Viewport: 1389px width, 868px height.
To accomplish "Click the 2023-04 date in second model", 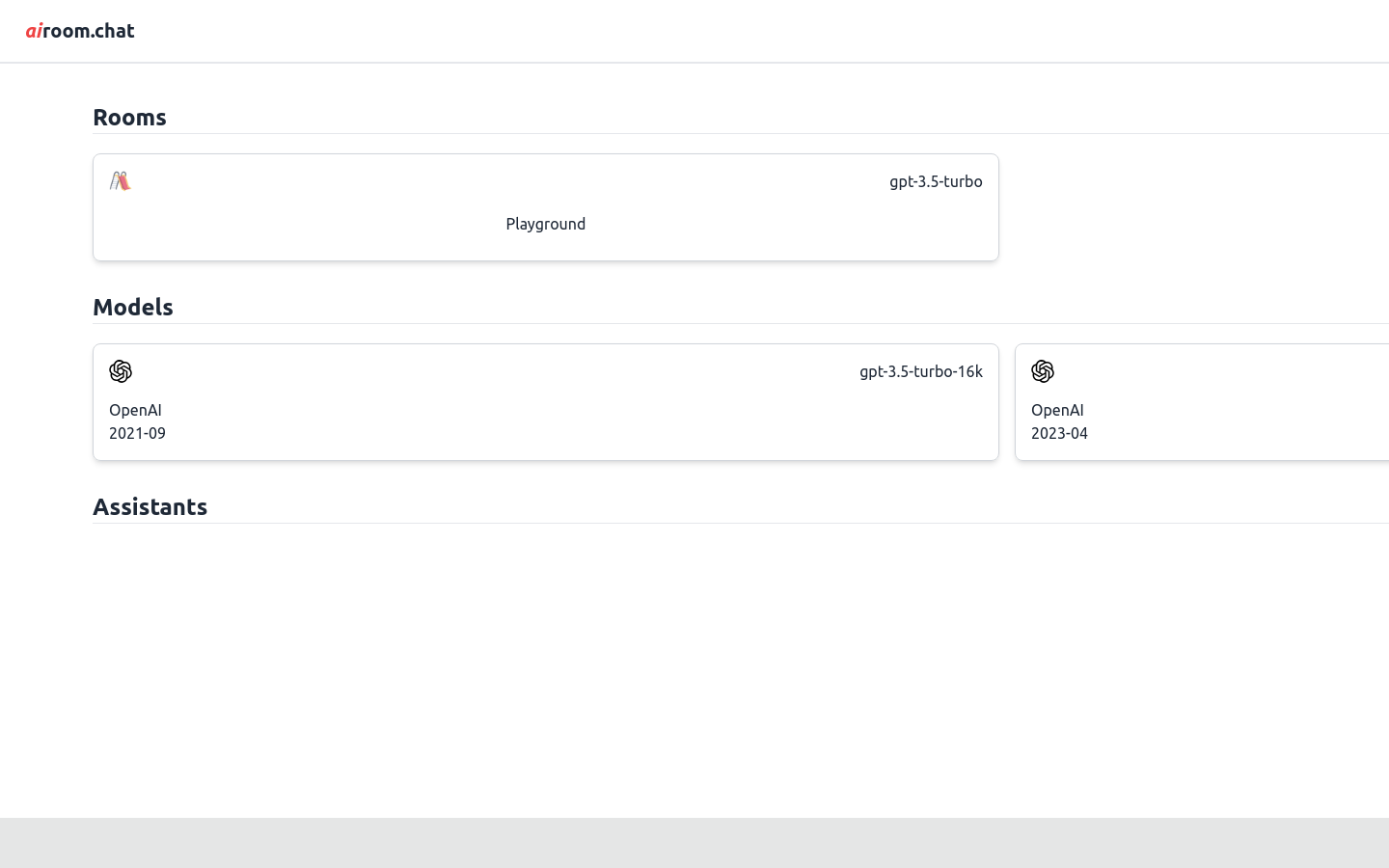I will pyautogui.click(x=1059, y=433).
